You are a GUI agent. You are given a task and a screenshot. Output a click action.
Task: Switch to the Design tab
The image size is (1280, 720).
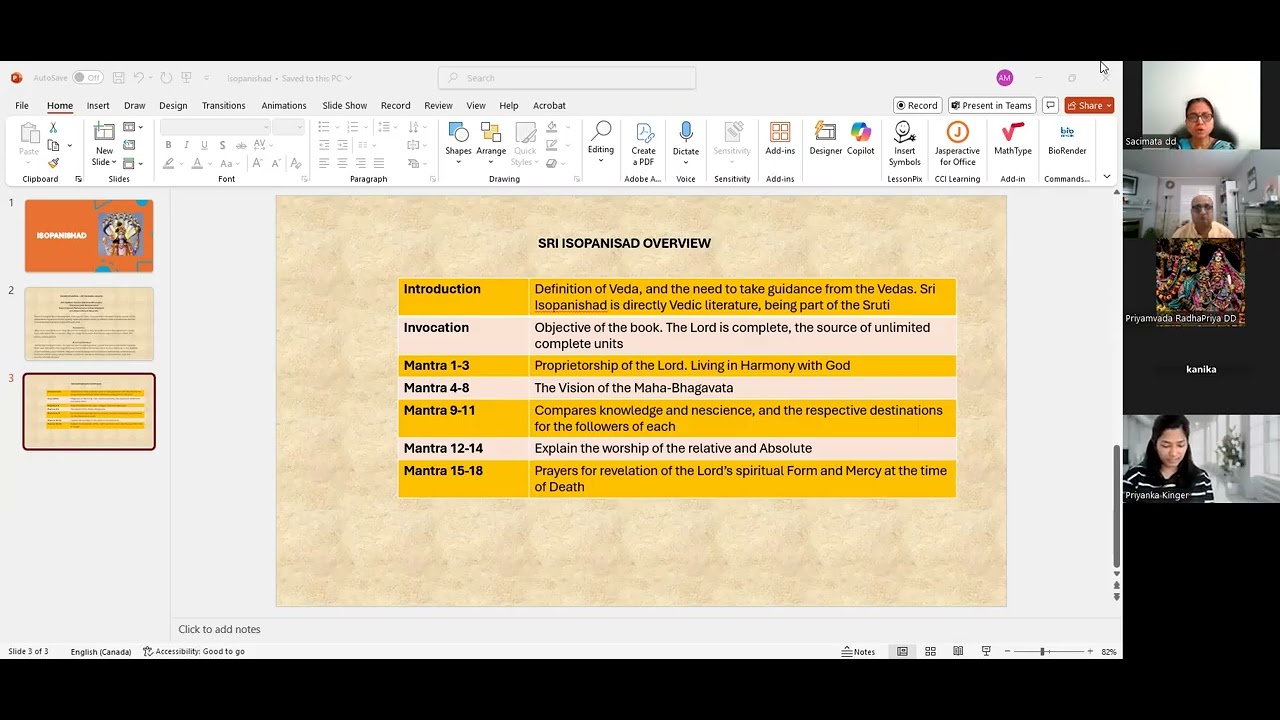(173, 105)
